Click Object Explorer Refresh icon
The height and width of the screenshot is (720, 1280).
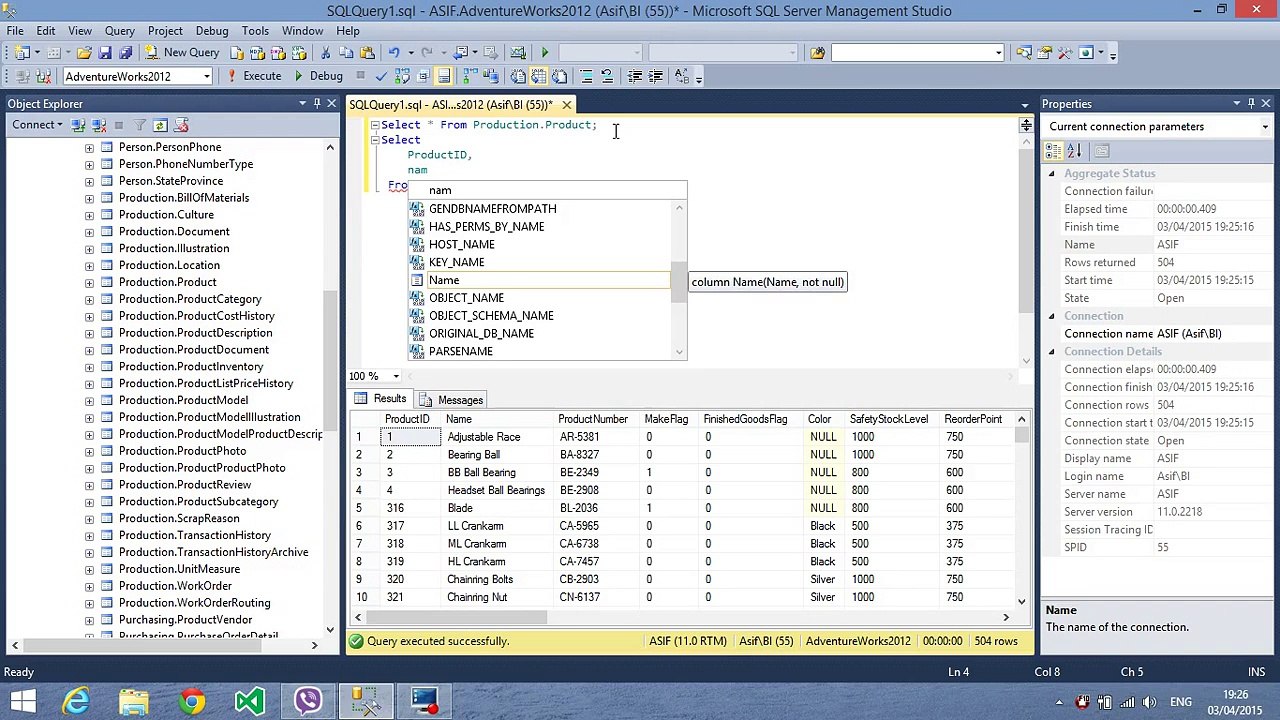click(160, 125)
